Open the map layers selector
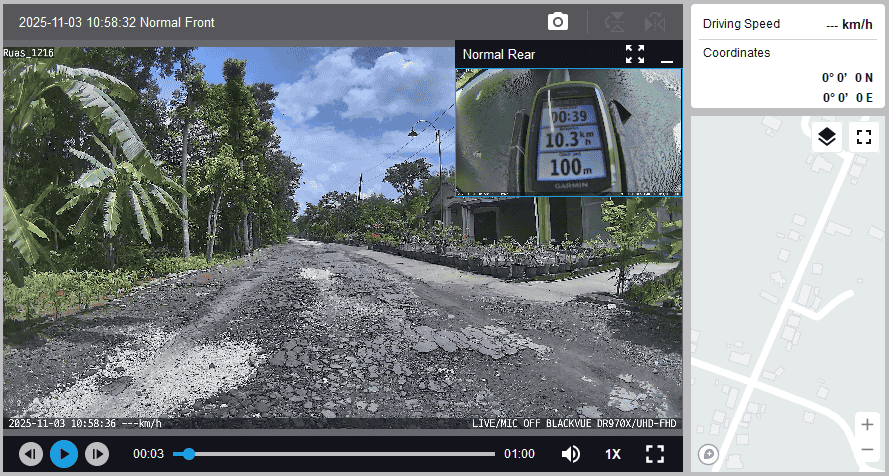This screenshot has height=476, width=889. (x=826, y=137)
